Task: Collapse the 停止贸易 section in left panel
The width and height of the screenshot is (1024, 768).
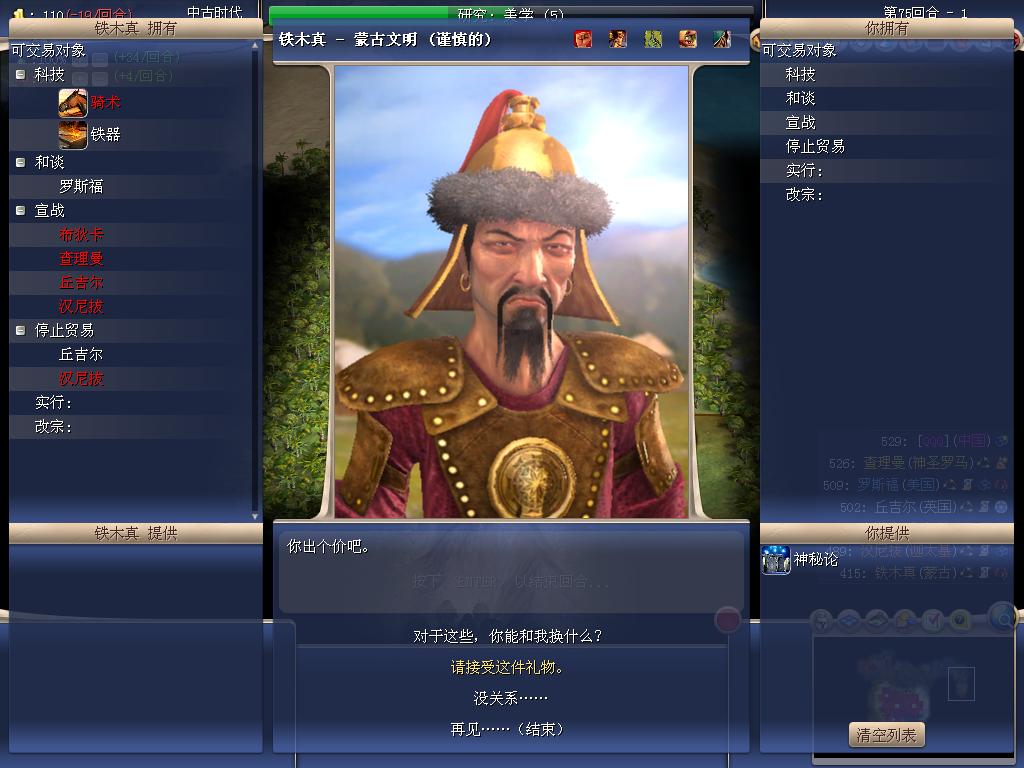Action: 21,330
